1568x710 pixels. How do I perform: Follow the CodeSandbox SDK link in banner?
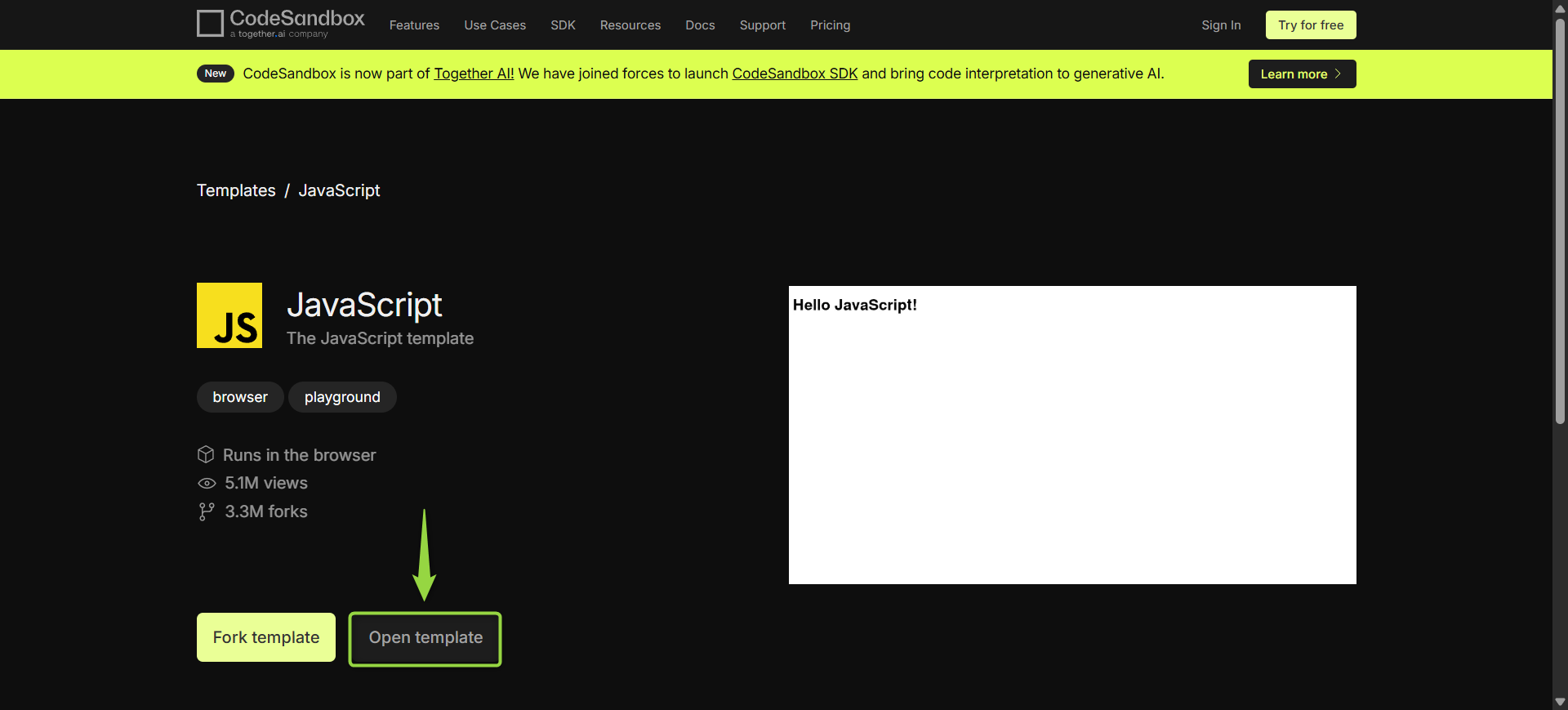(x=795, y=74)
